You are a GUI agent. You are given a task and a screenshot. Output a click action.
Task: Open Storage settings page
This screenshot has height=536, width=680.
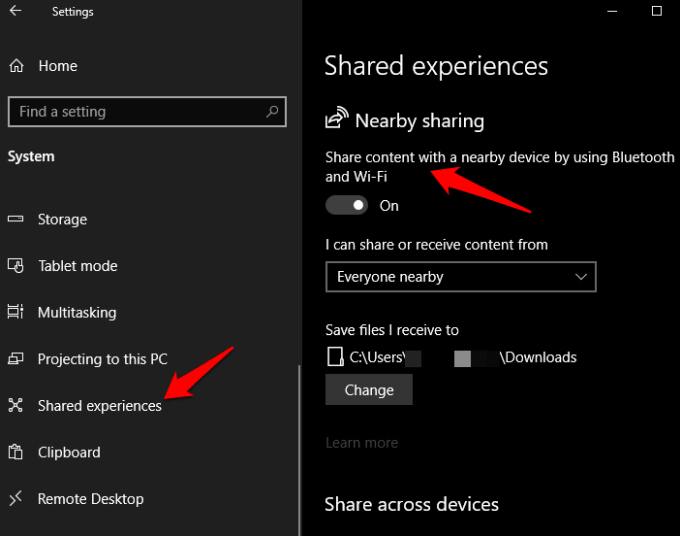62,220
